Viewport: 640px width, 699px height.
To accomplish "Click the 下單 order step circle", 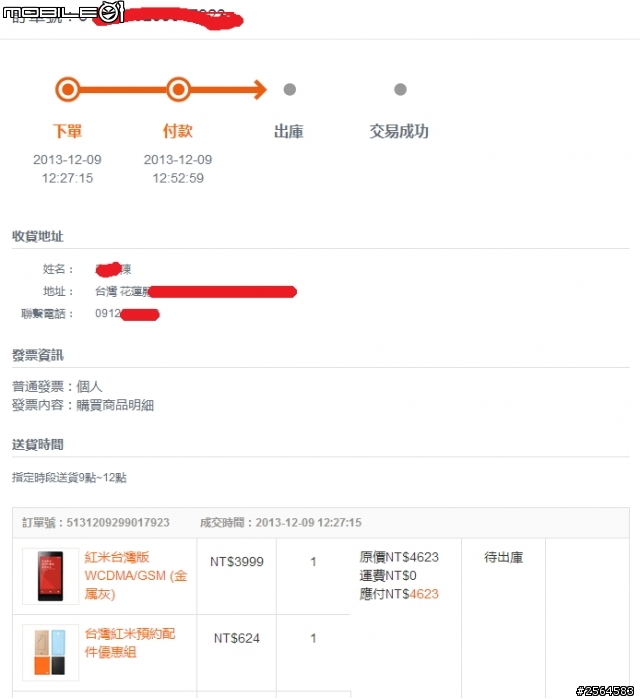I will [67, 90].
